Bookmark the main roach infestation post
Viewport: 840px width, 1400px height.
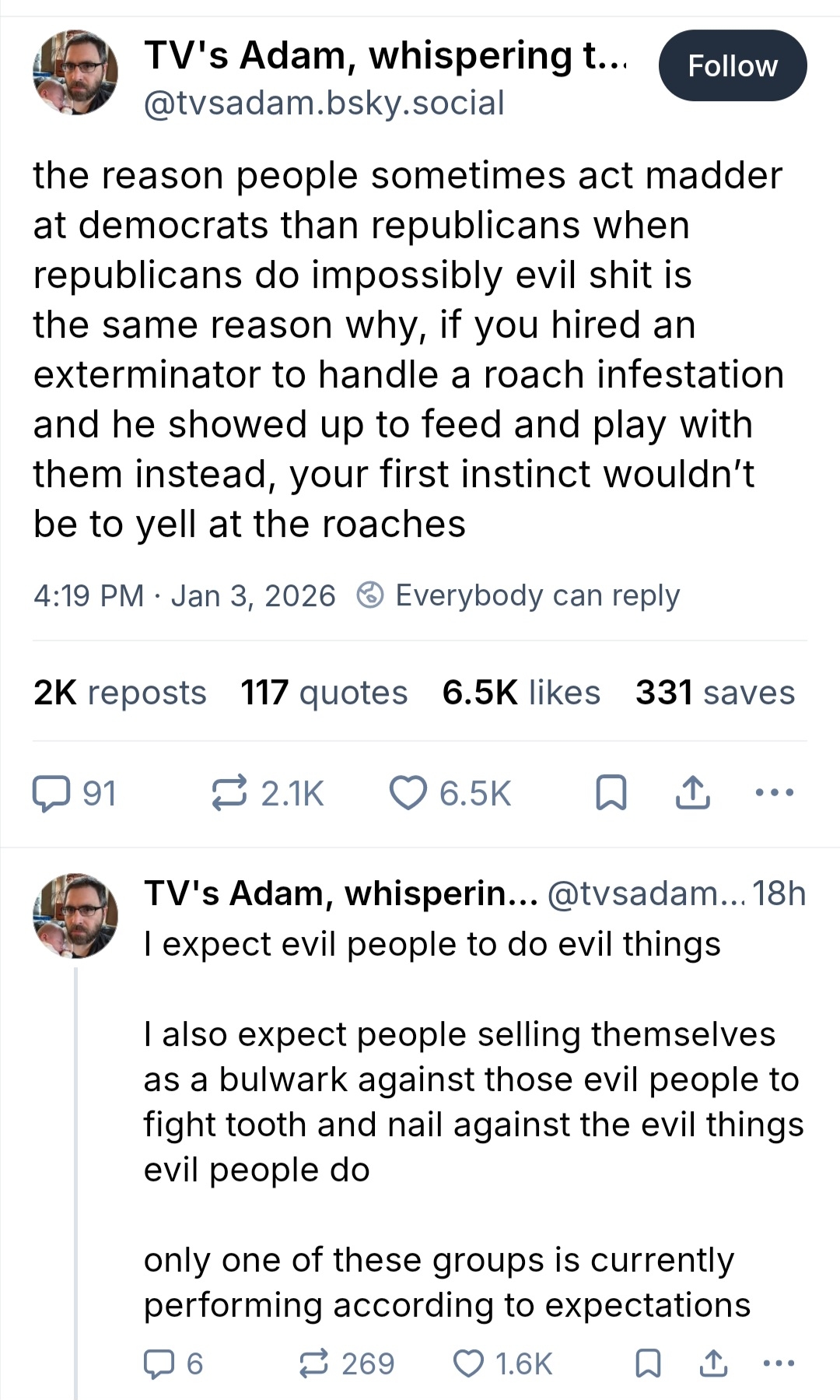611,794
